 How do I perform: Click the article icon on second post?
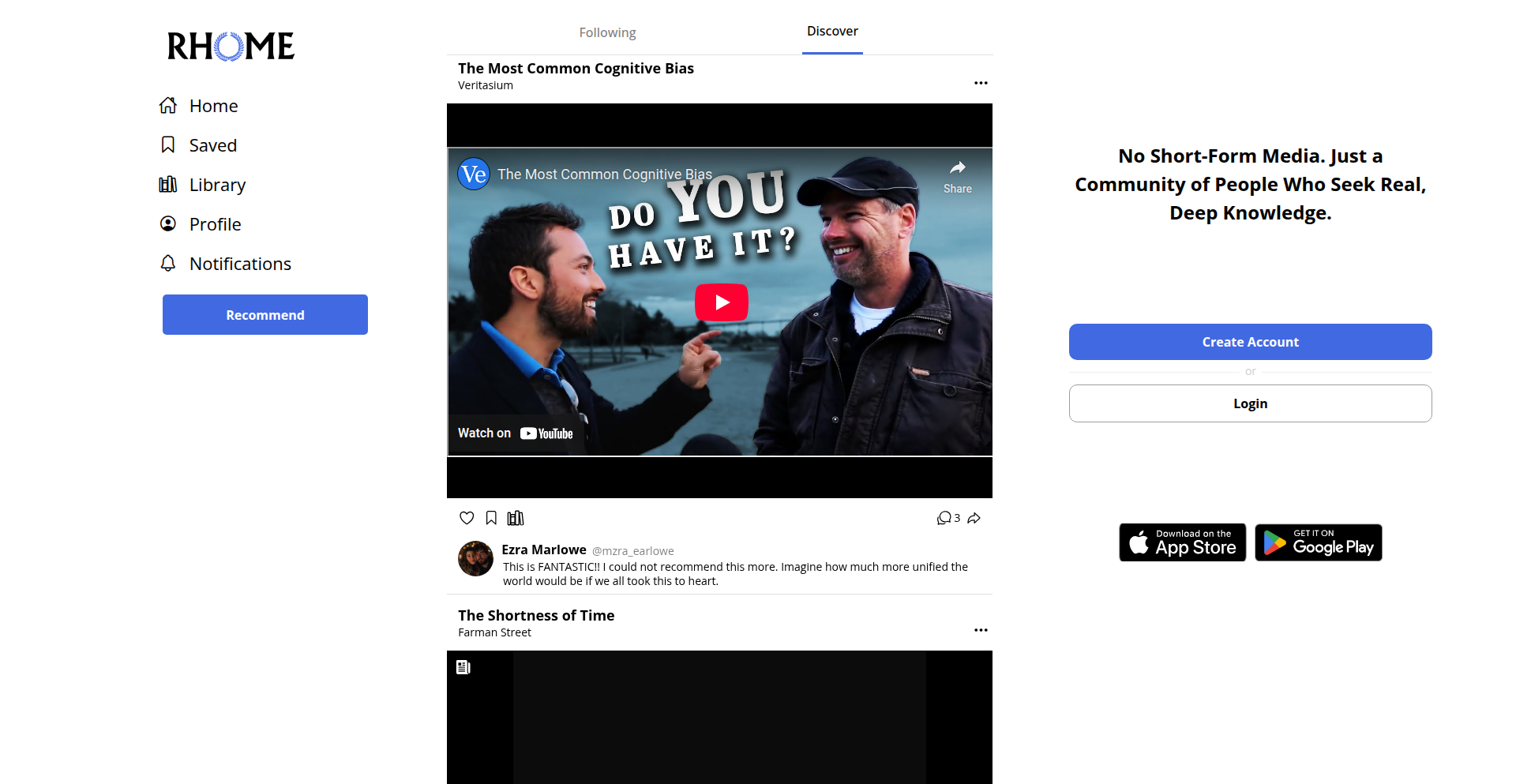tap(463, 667)
